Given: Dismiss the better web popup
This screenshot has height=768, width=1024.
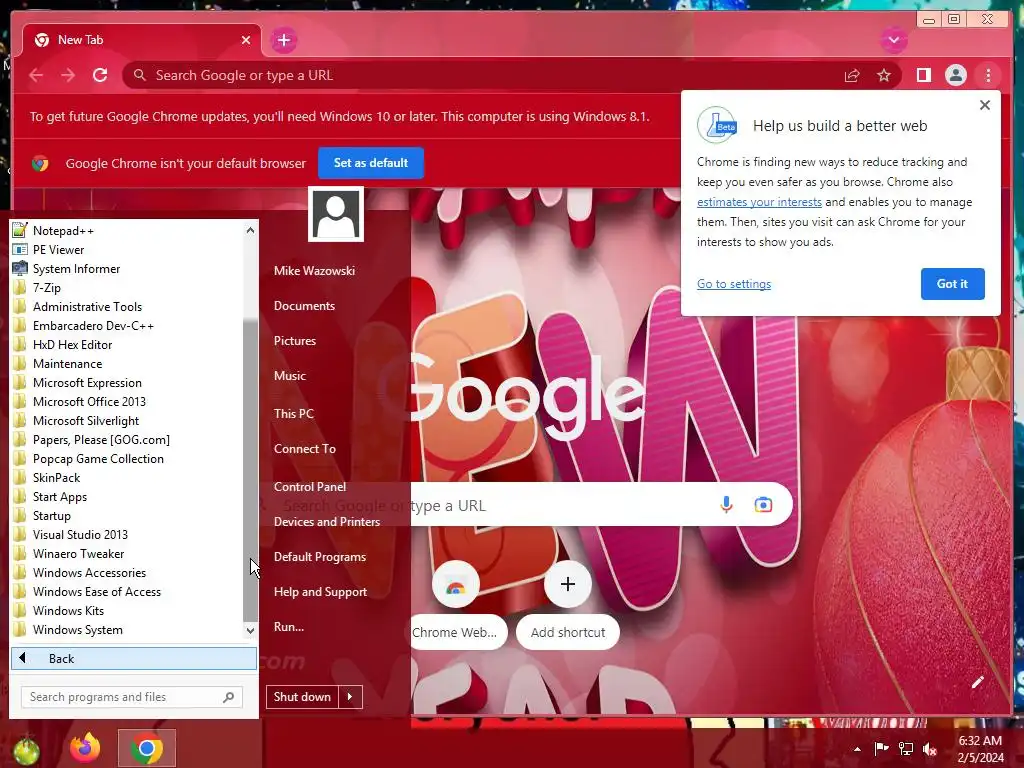Looking at the screenshot, I should coord(985,105).
